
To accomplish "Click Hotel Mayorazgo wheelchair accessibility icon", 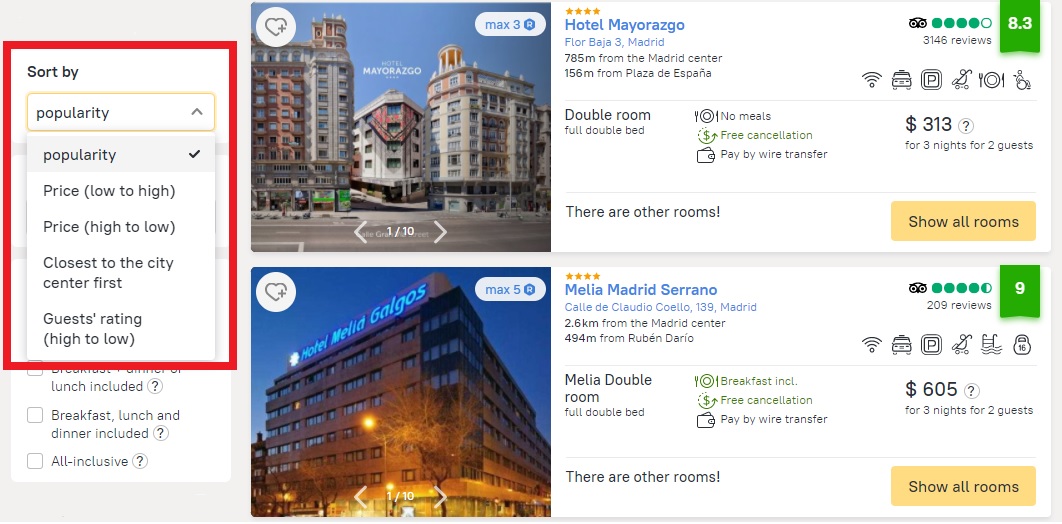I will (1022, 81).
